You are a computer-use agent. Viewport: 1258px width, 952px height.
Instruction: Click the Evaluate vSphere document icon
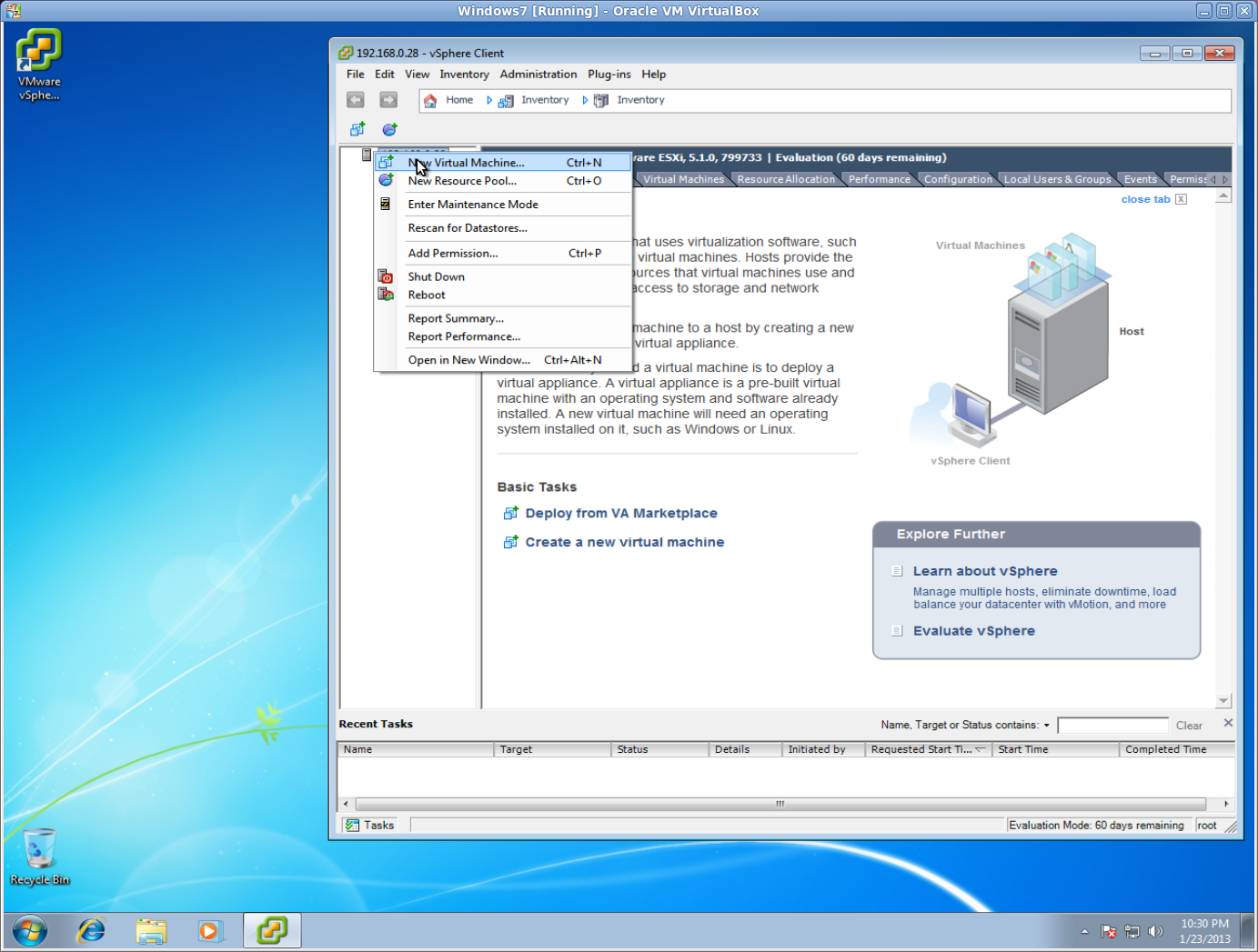(898, 631)
